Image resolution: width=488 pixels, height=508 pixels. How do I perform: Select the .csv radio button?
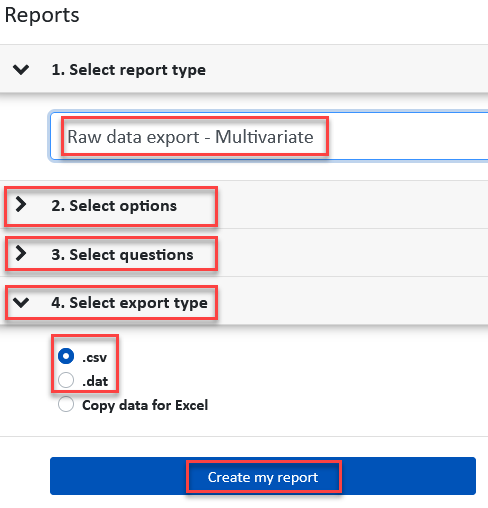(66, 356)
